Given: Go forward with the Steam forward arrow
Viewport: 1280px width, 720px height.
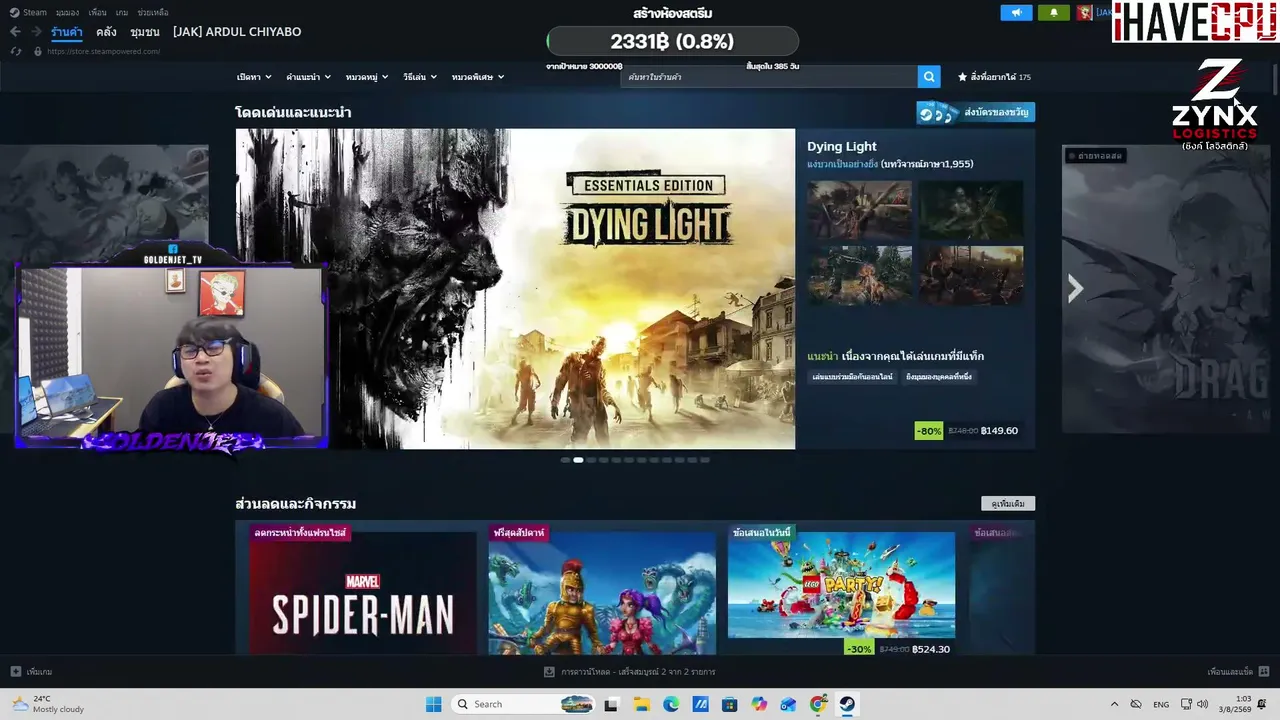Looking at the screenshot, I should [x=36, y=32].
